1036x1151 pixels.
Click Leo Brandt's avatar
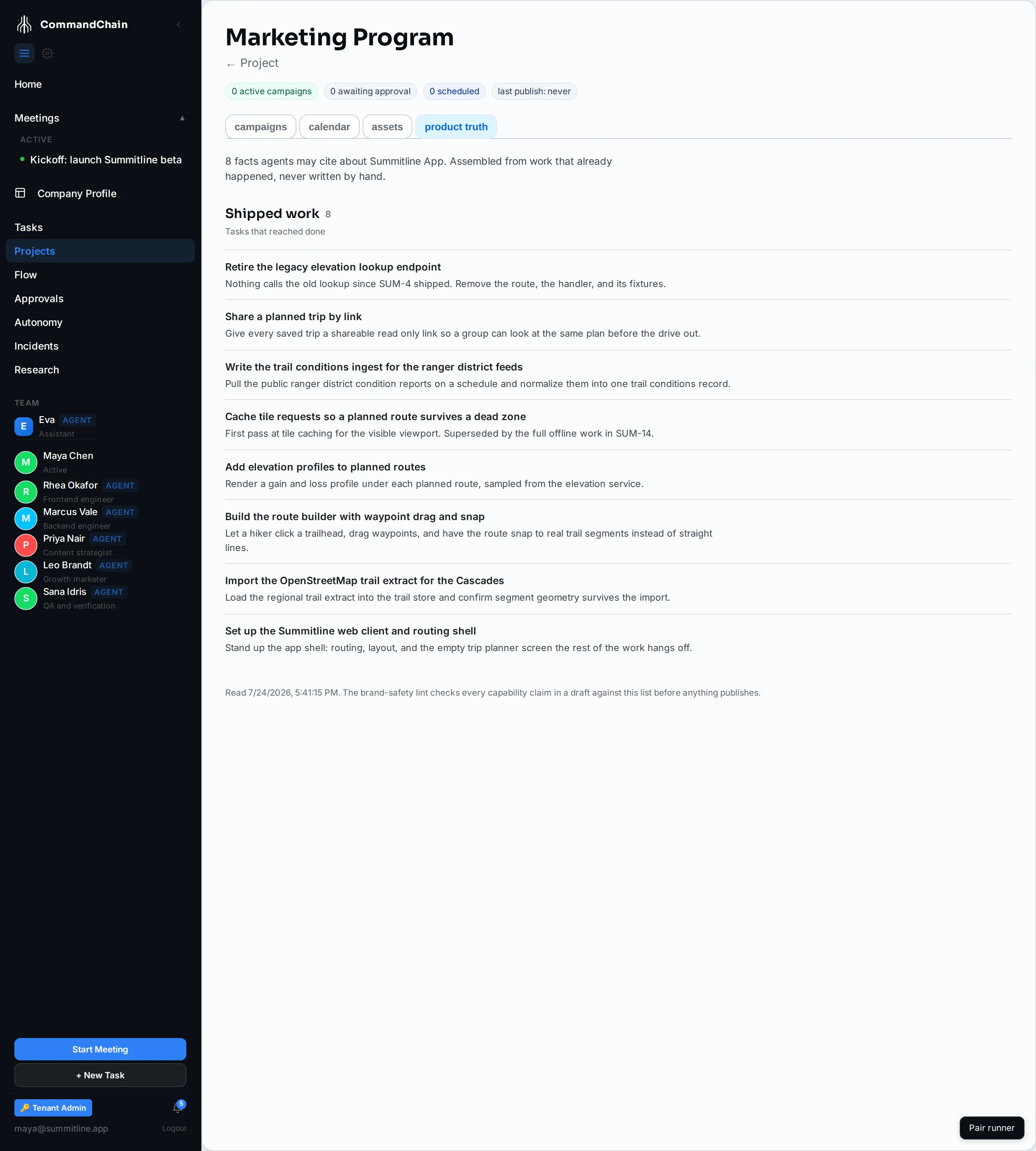[26, 572]
